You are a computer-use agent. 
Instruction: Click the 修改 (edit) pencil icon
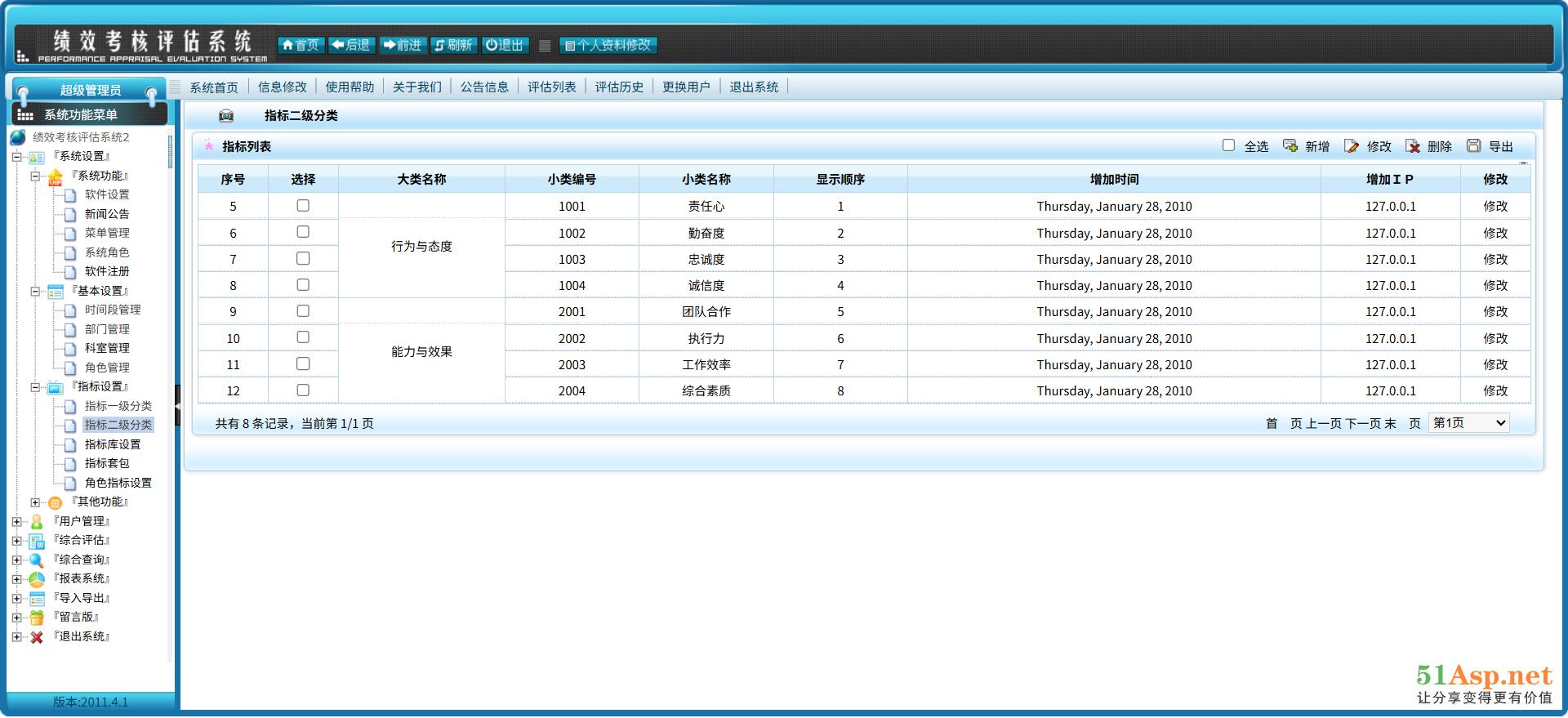1352,146
